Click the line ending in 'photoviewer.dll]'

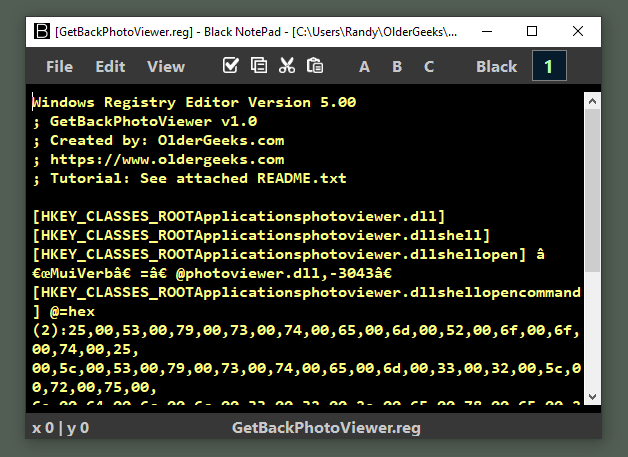(239, 216)
